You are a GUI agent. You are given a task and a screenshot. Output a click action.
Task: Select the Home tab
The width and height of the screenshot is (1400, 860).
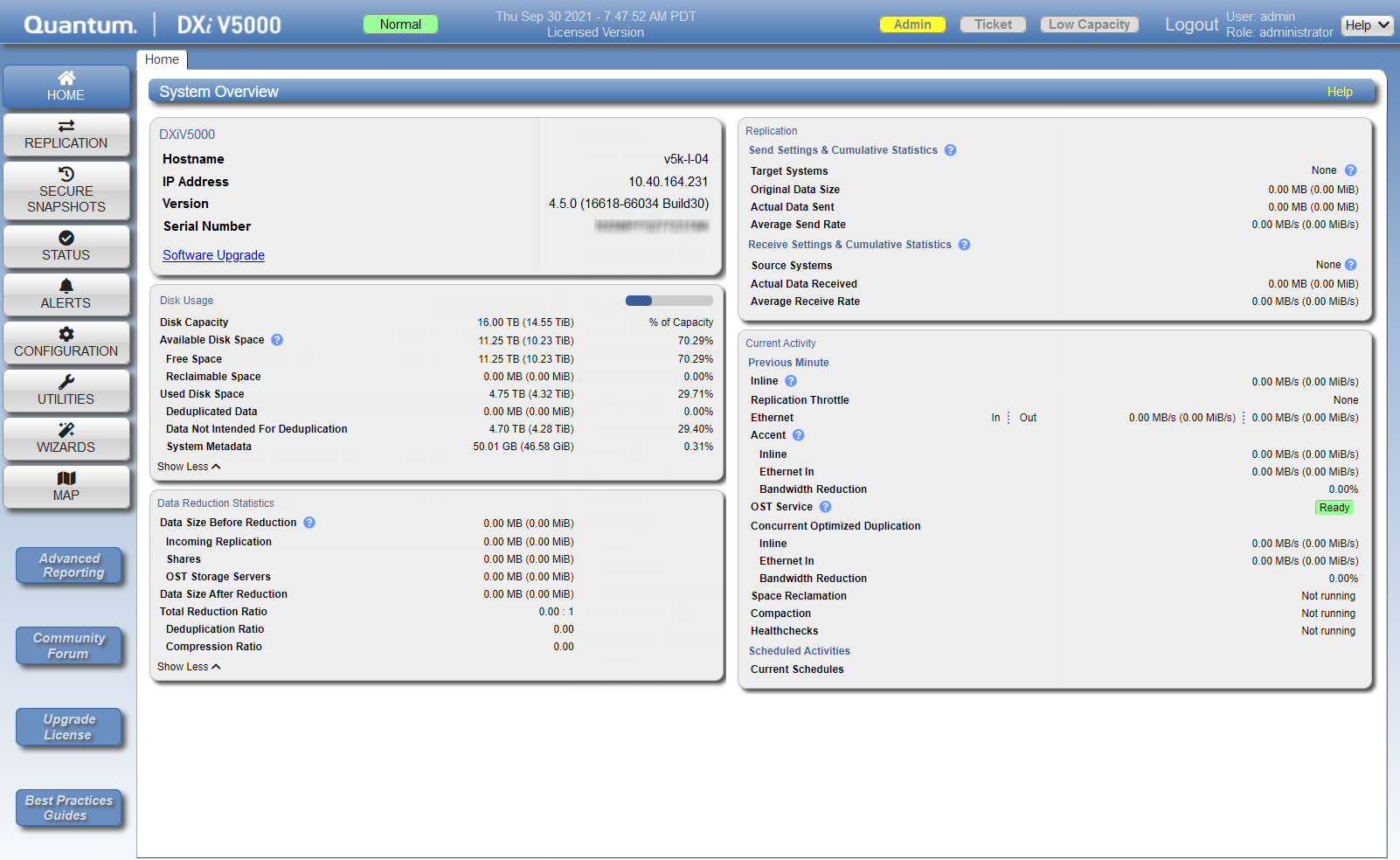click(x=162, y=59)
